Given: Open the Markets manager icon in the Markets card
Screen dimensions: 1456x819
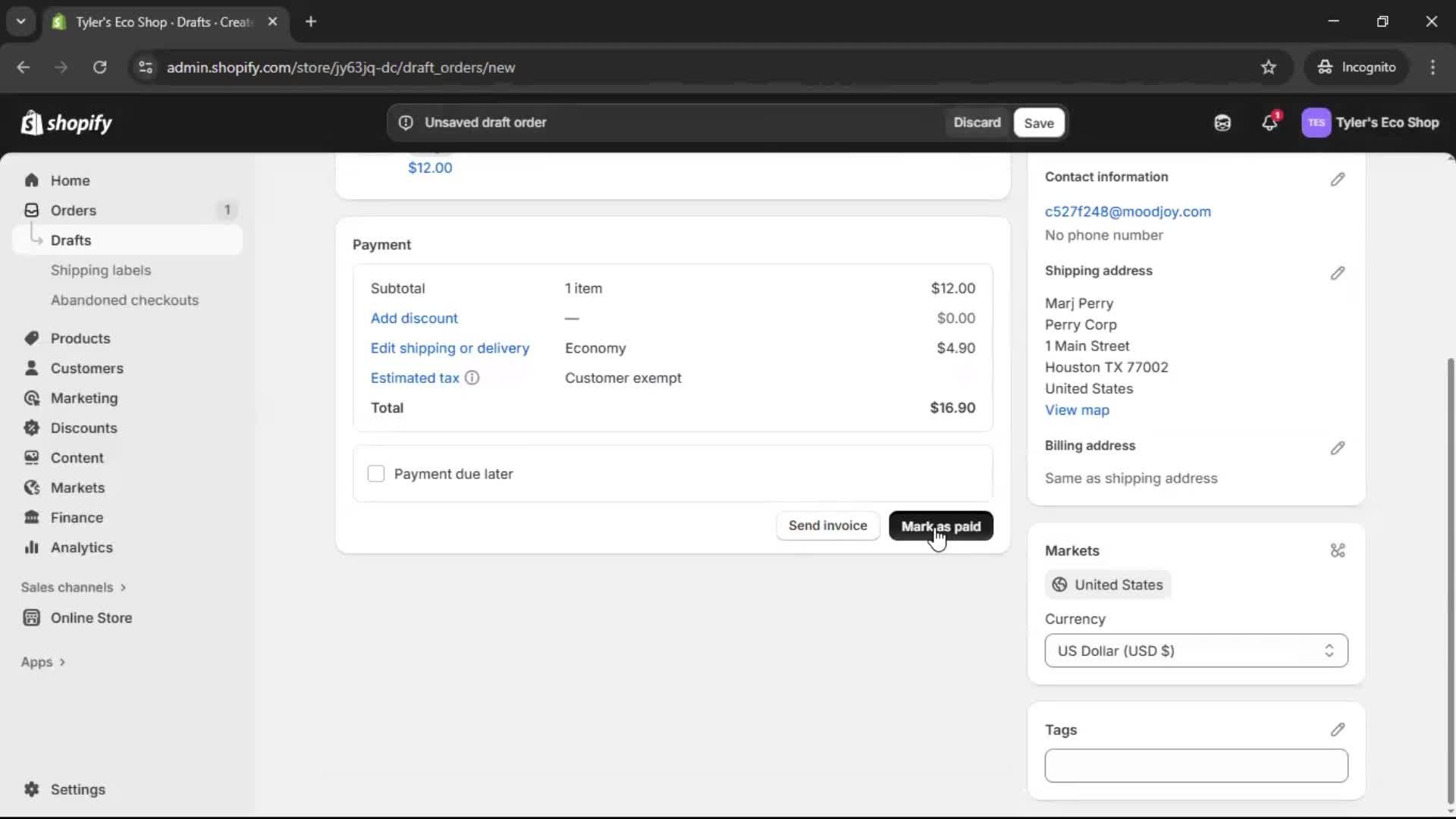Looking at the screenshot, I should [1338, 551].
